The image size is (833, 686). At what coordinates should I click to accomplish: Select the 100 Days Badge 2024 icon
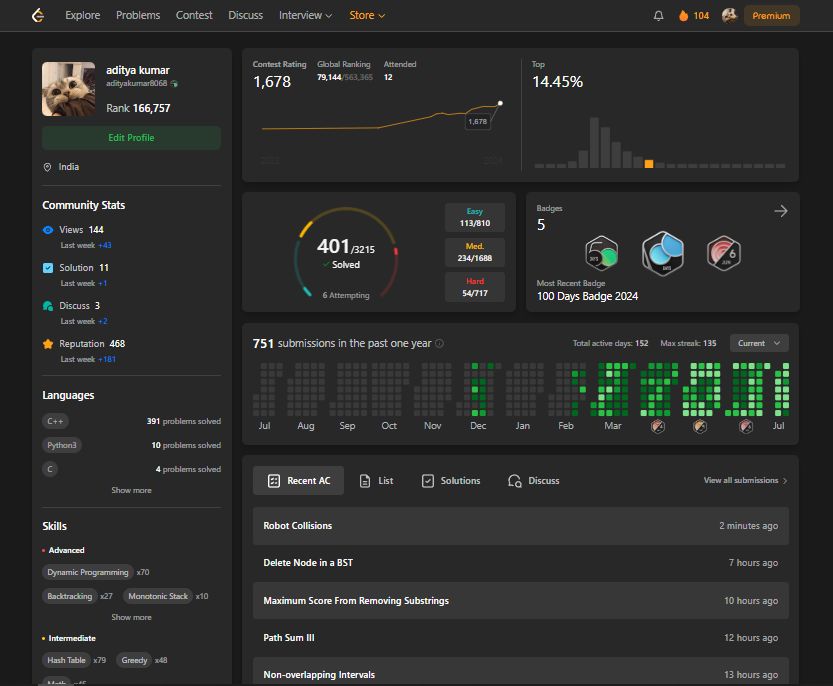point(662,253)
